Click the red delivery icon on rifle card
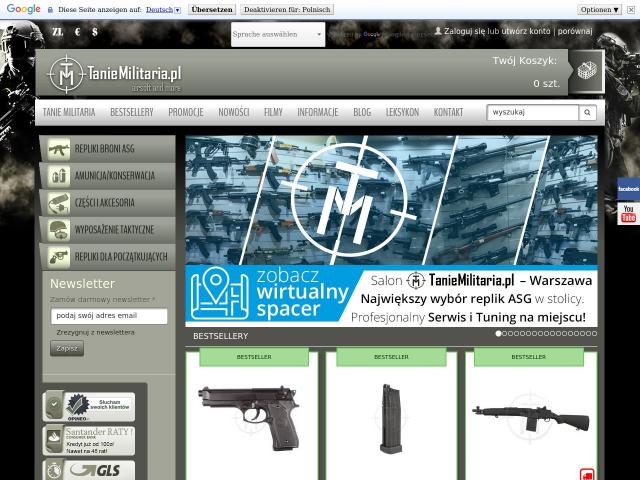This screenshot has height=480, width=640. 587,475
